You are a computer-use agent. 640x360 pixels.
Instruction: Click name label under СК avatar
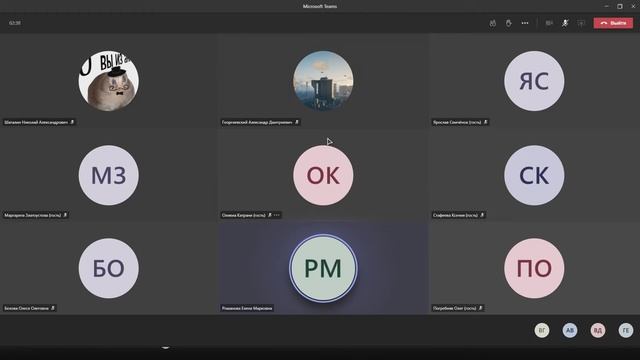point(458,215)
